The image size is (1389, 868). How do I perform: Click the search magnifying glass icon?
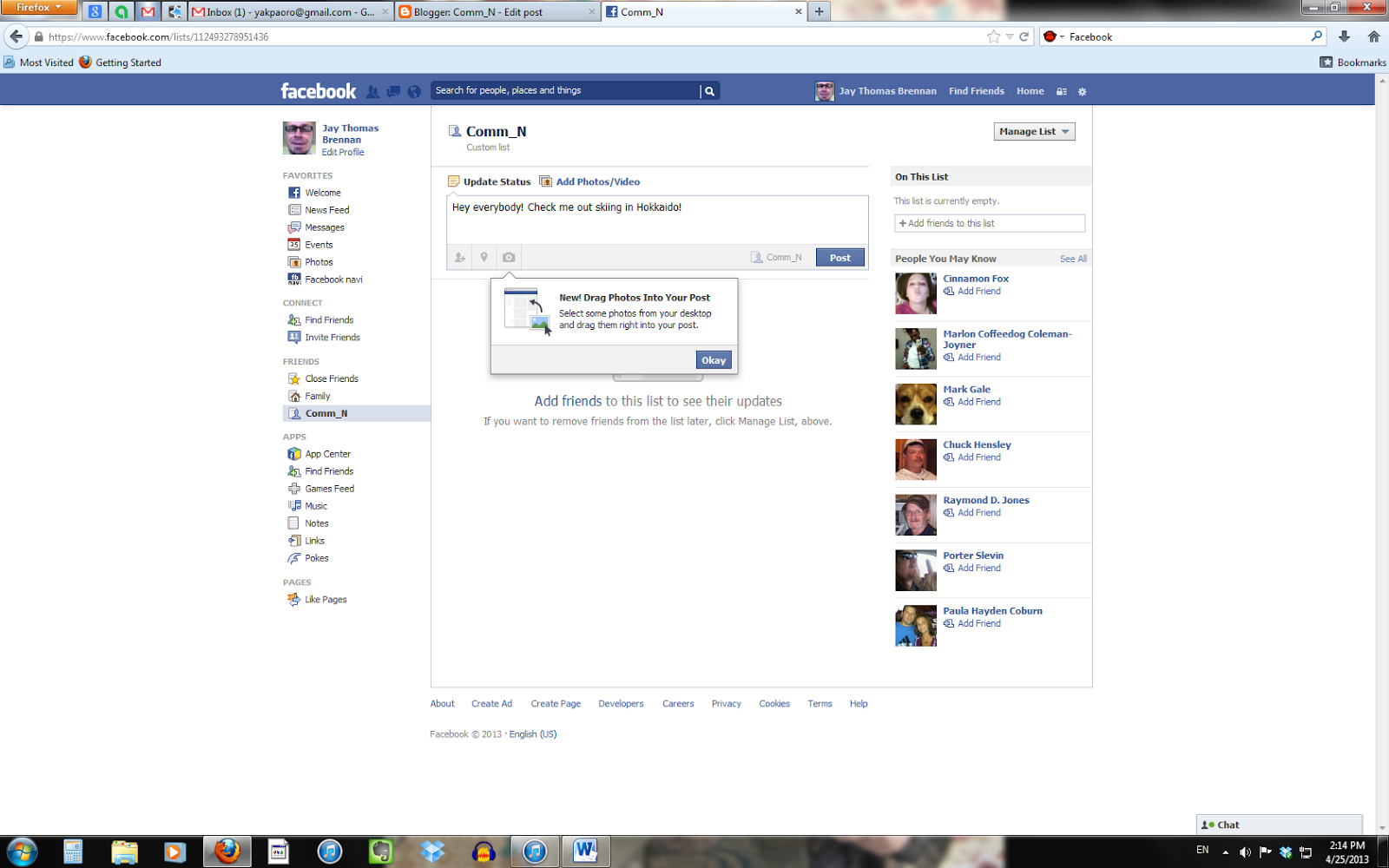709,89
